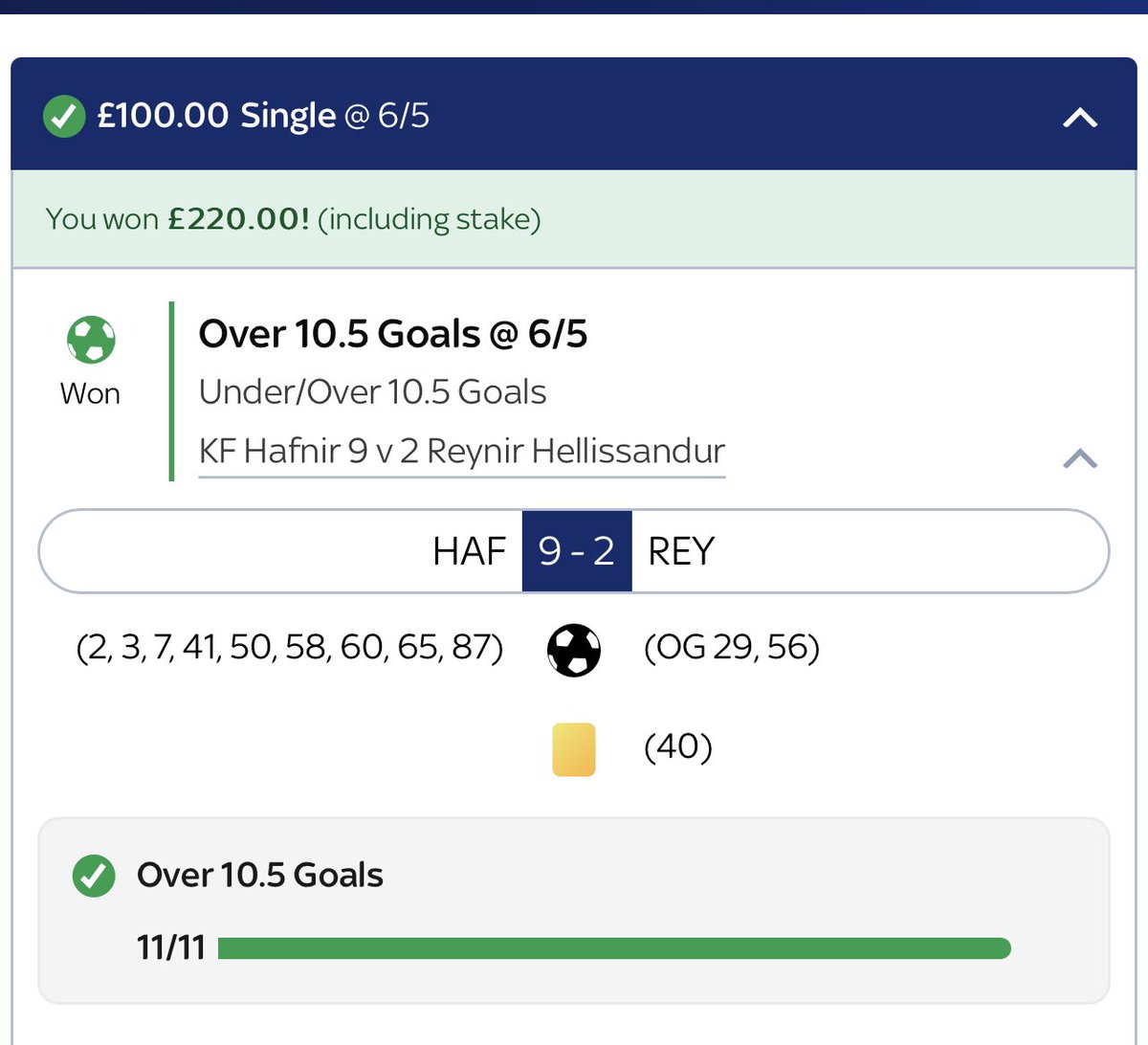Select the HAF team label

469,551
